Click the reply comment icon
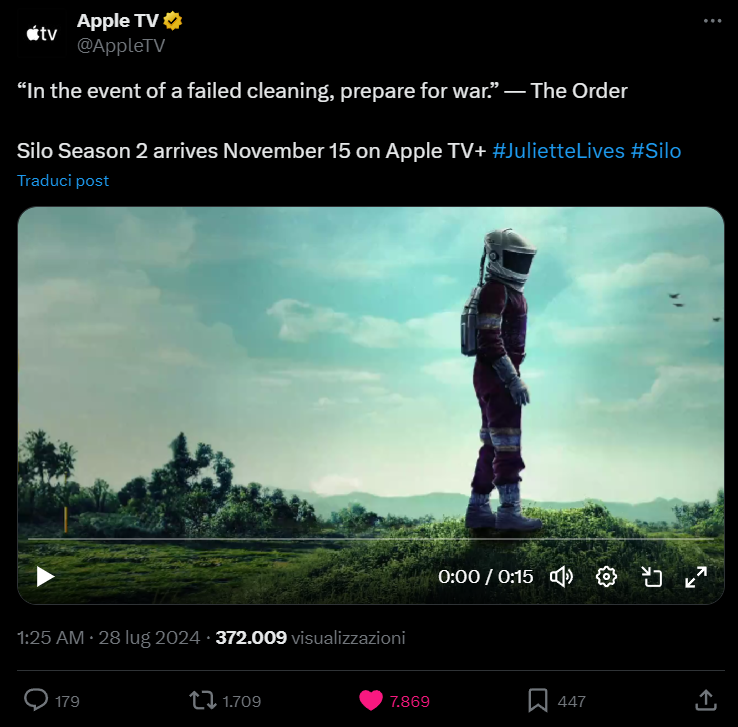Screen dimensions: 738x727 pos(37,700)
